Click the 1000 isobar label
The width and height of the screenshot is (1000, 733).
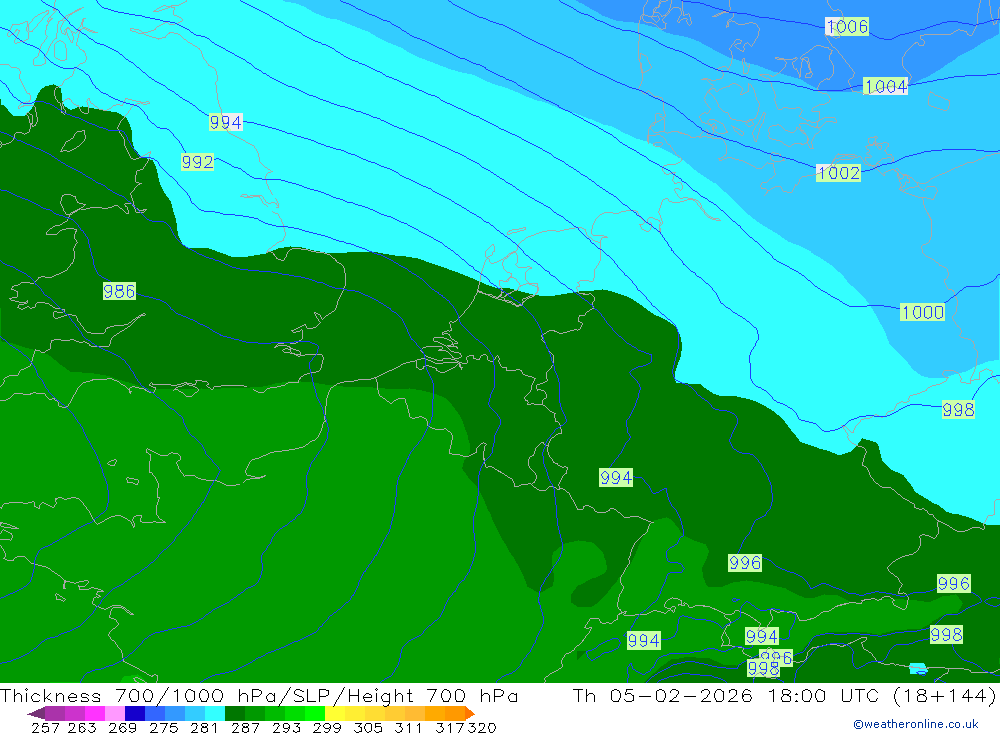(x=922, y=312)
